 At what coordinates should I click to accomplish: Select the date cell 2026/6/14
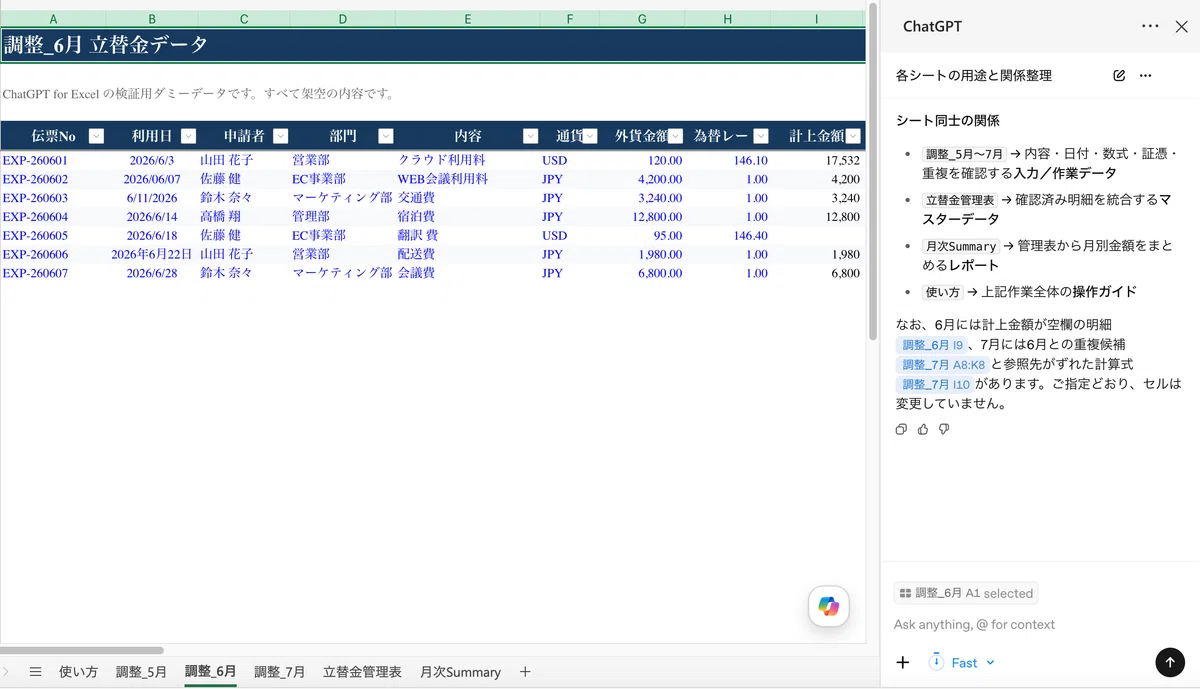152,216
